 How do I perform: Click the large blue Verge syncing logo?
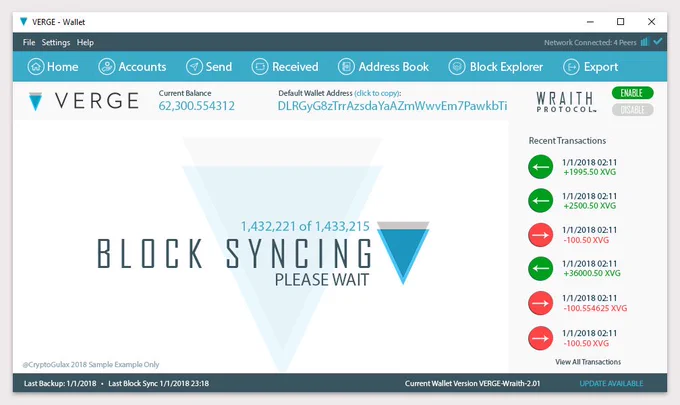point(403,252)
